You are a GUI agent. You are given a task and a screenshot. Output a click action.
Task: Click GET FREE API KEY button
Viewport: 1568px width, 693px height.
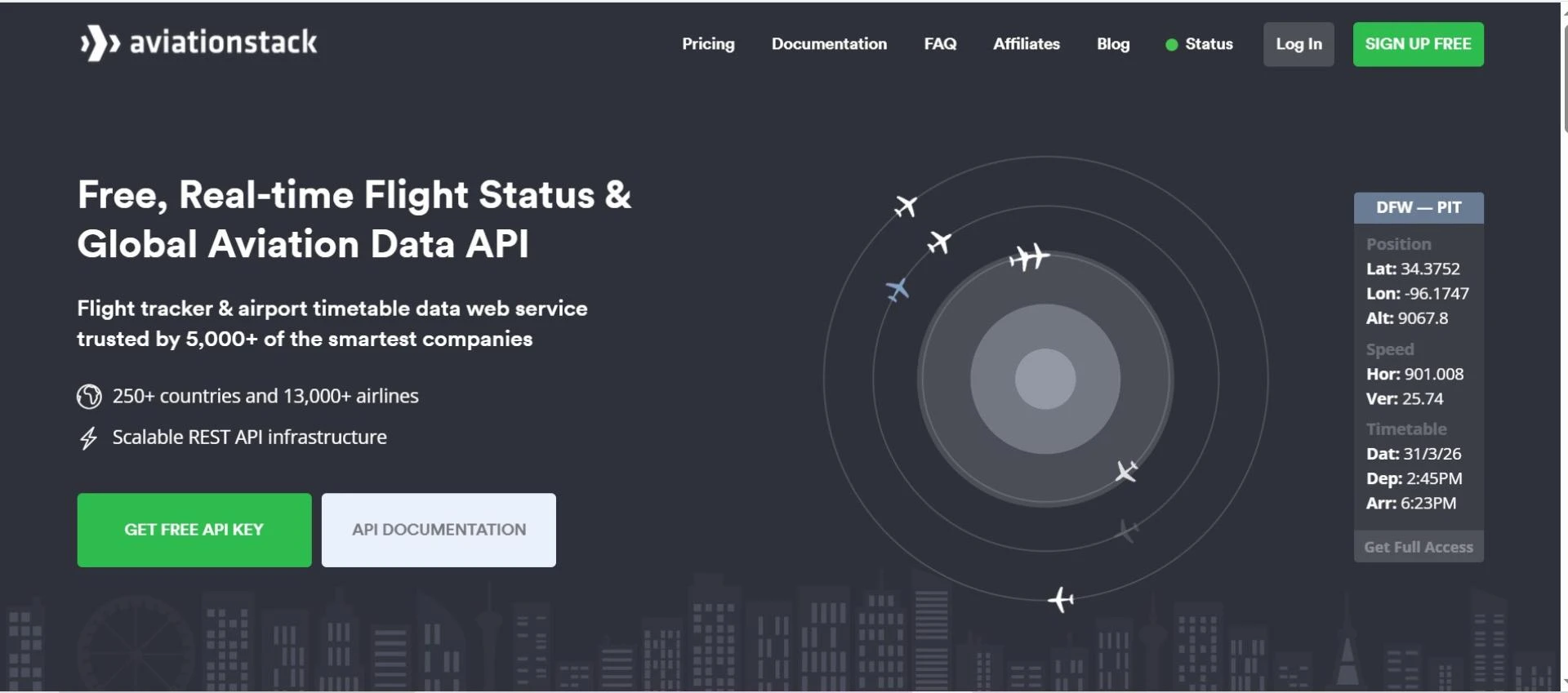(194, 530)
